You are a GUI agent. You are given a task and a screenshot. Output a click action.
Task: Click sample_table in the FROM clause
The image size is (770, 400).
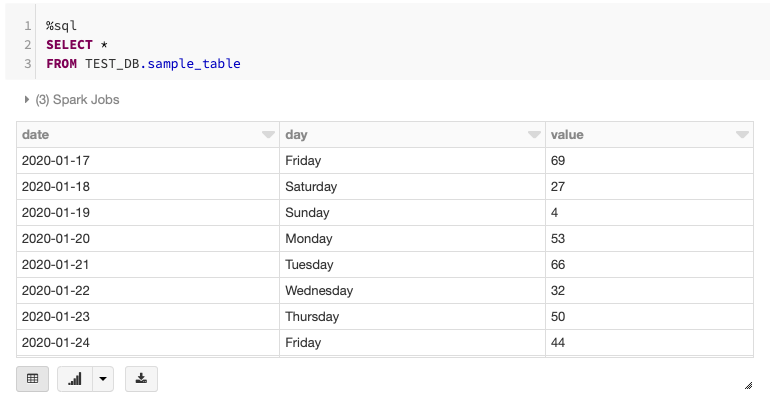coord(194,64)
